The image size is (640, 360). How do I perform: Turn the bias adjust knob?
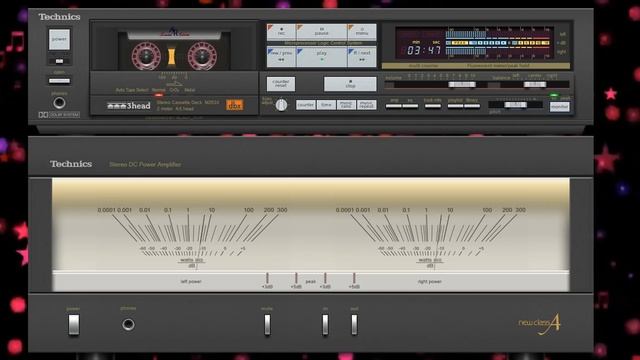click(281, 105)
